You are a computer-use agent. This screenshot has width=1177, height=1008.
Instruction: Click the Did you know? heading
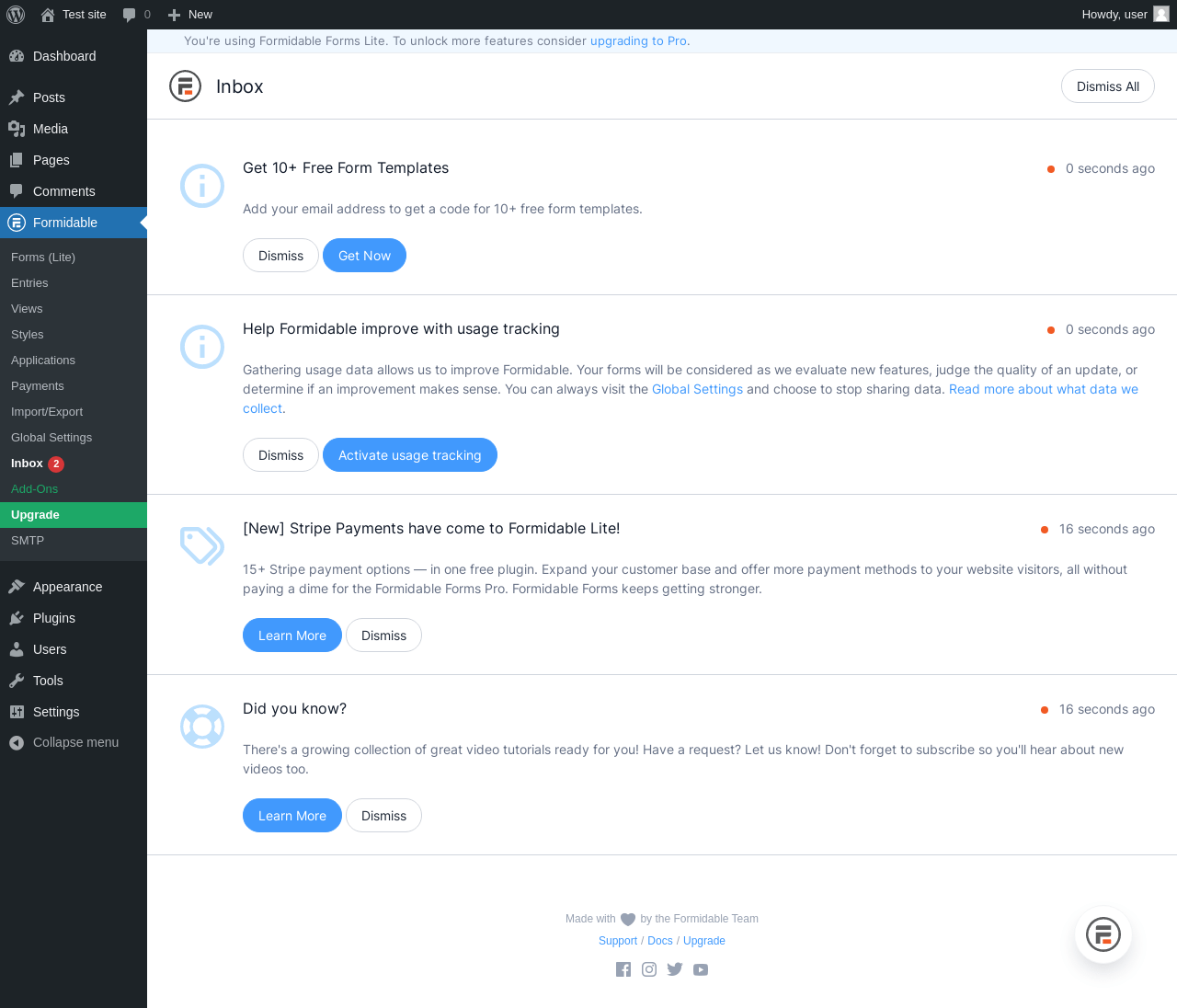tap(294, 709)
